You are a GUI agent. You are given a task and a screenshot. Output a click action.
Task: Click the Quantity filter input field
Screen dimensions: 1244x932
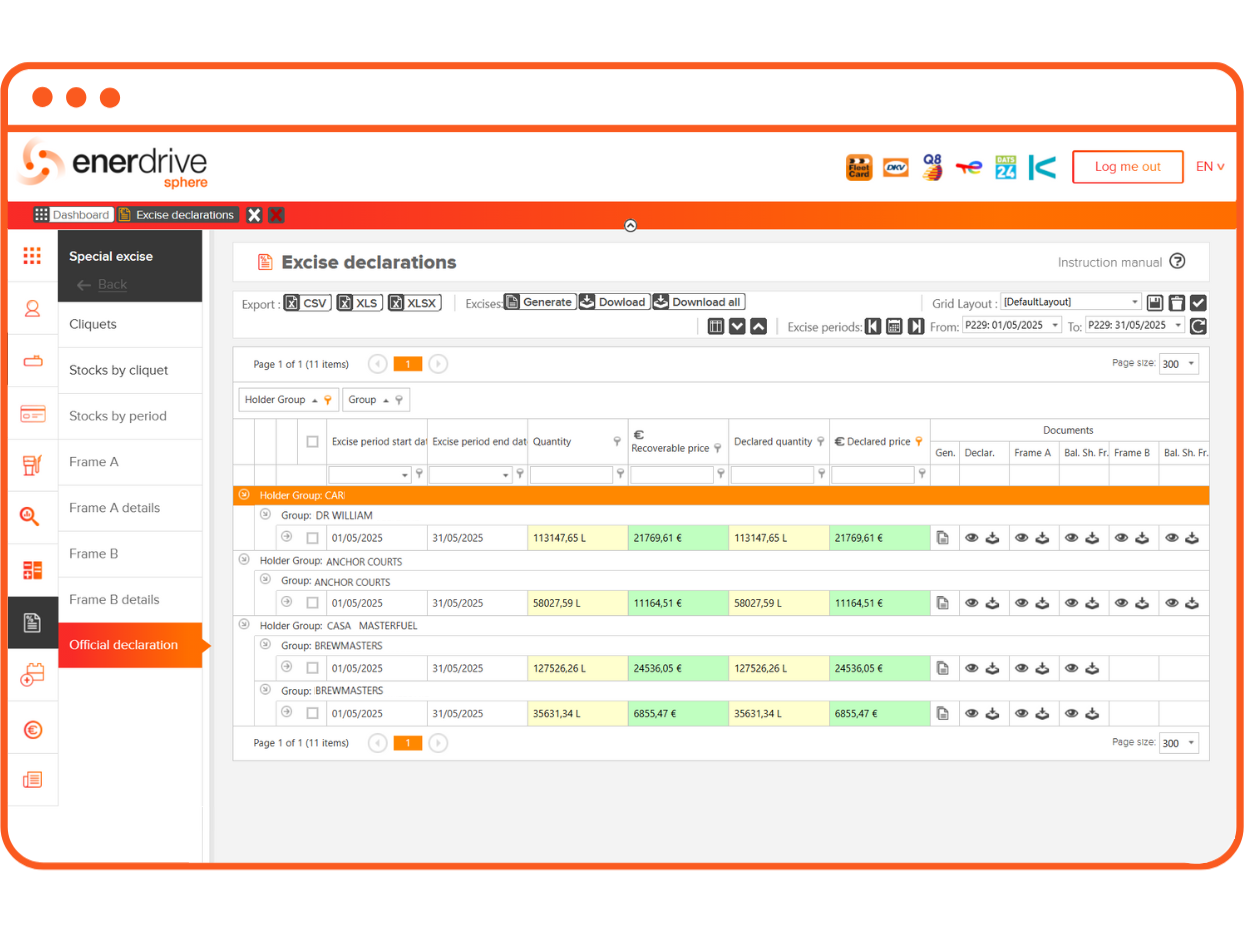click(570, 475)
